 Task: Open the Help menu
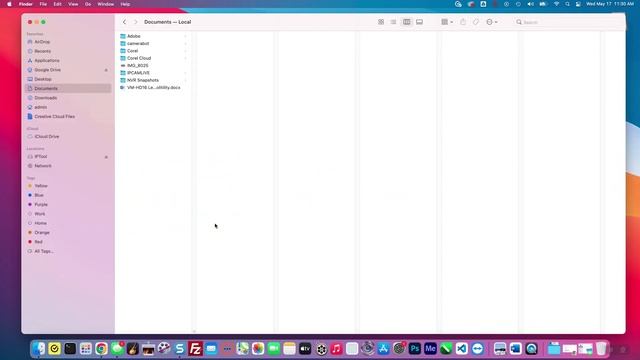pos(125,4)
